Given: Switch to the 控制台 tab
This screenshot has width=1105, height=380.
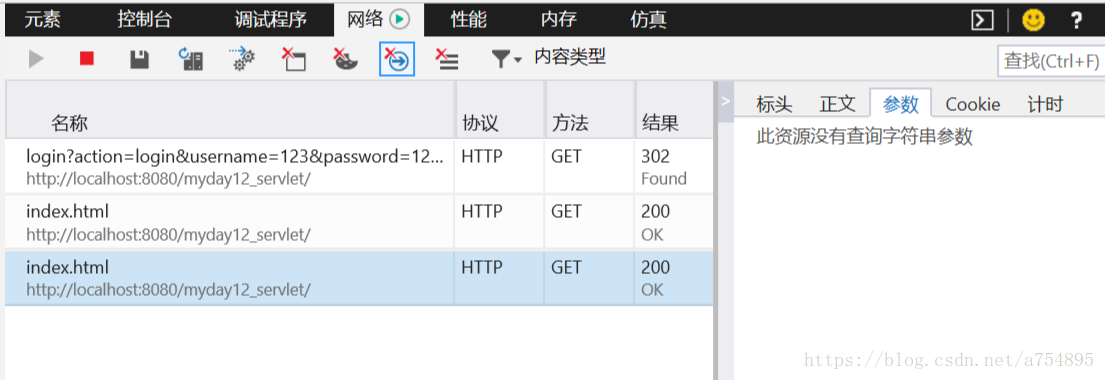Looking at the screenshot, I should pyautogui.click(x=144, y=20).
